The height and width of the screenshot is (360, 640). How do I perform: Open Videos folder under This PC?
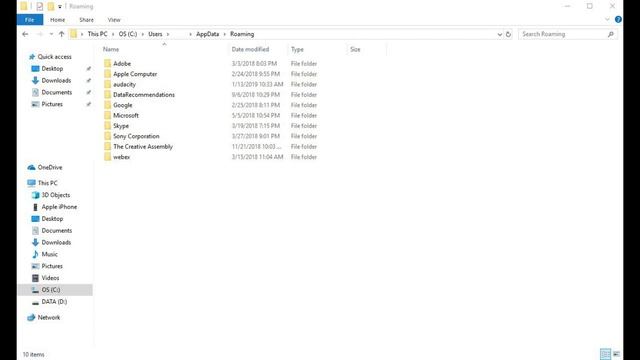50,278
